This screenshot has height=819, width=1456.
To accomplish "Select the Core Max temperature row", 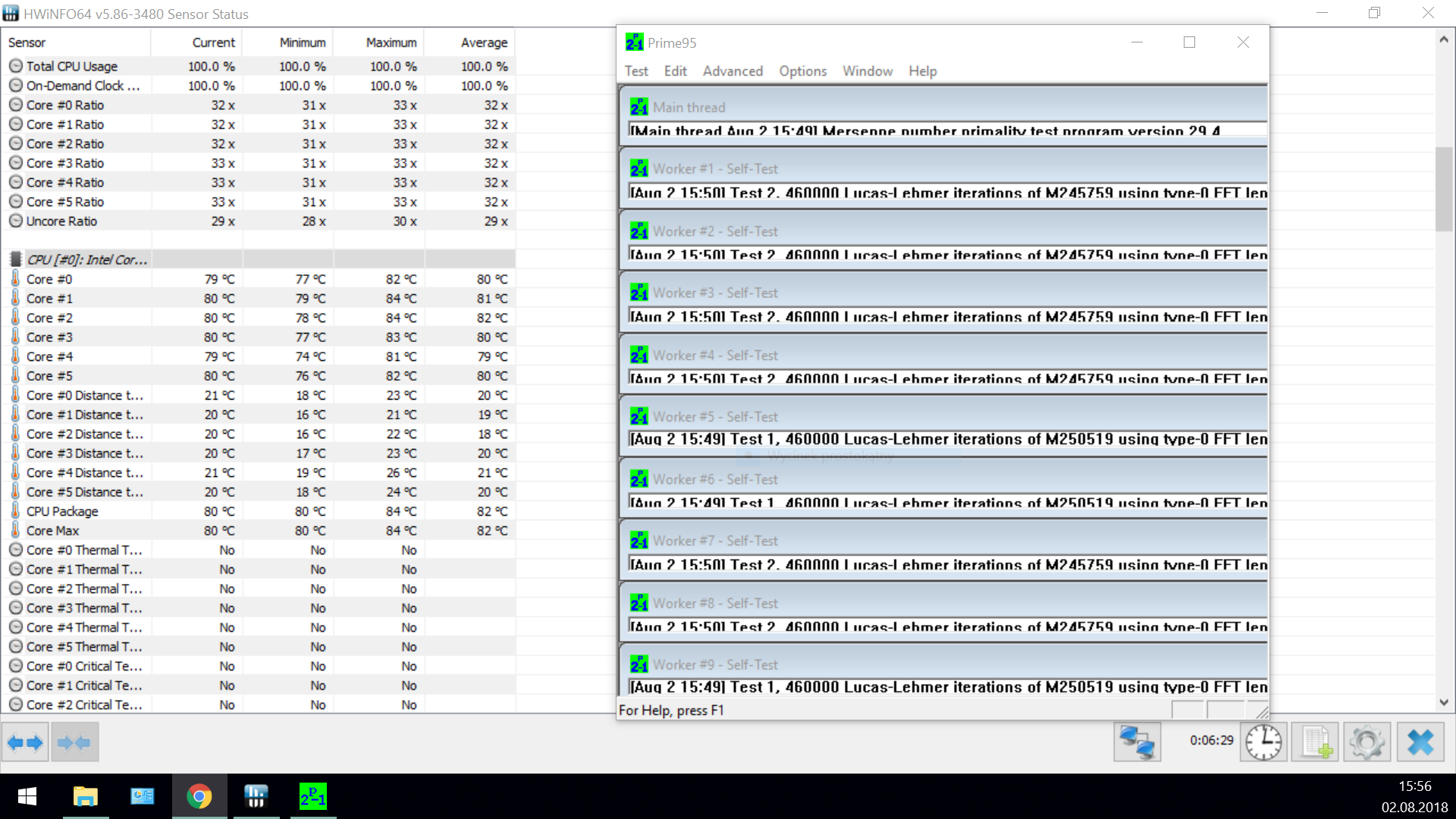I will pyautogui.click(x=258, y=531).
